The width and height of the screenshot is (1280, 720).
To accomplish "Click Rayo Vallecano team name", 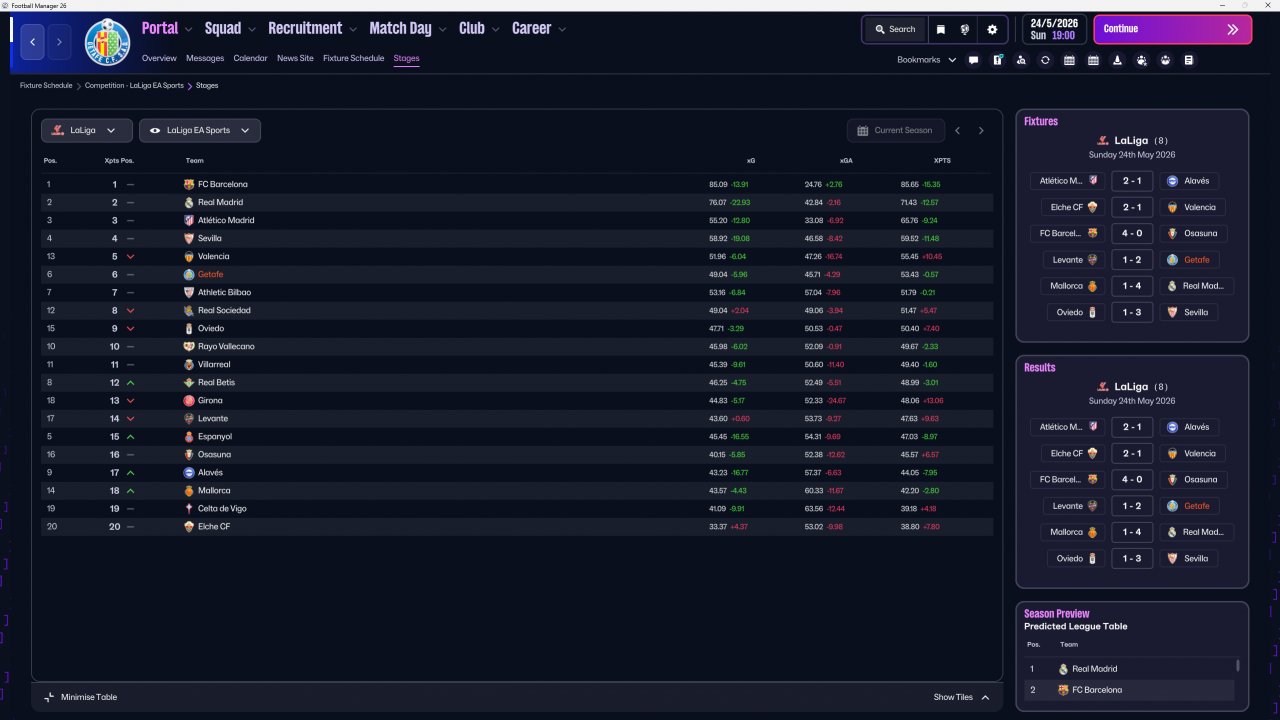I will tap(226, 347).
